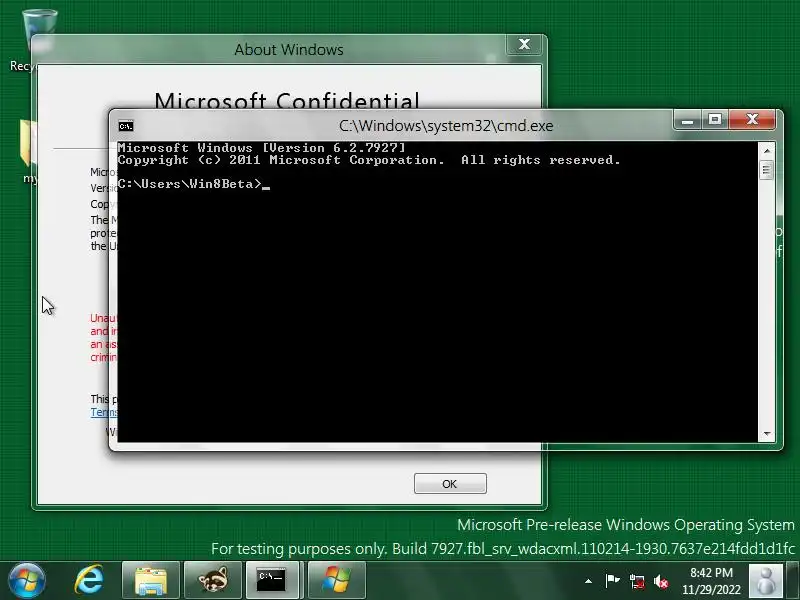Maximize the cmd.exe window
The image size is (800, 600).
pyautogui.click(x=715, y=120)
